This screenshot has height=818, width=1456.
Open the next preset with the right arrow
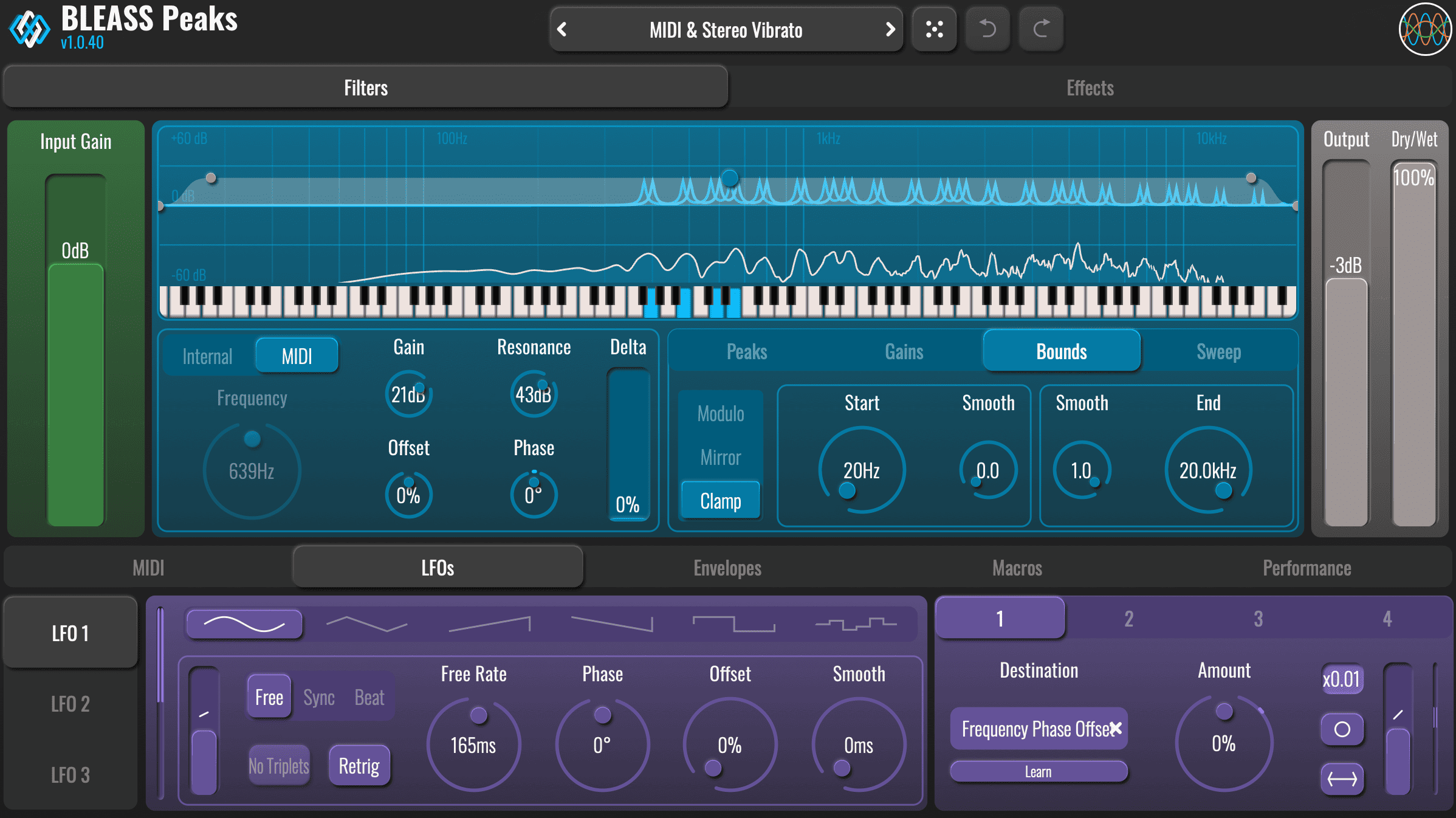tap(890, 29)
